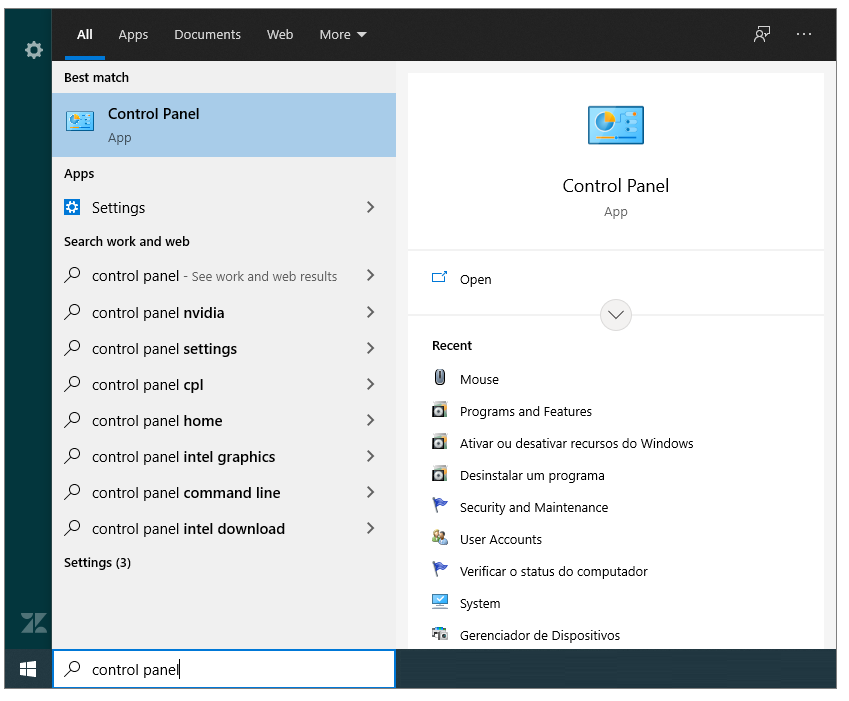Switch to the Apps tab
This screenshot has height=701, width=849.
(133, 35)
